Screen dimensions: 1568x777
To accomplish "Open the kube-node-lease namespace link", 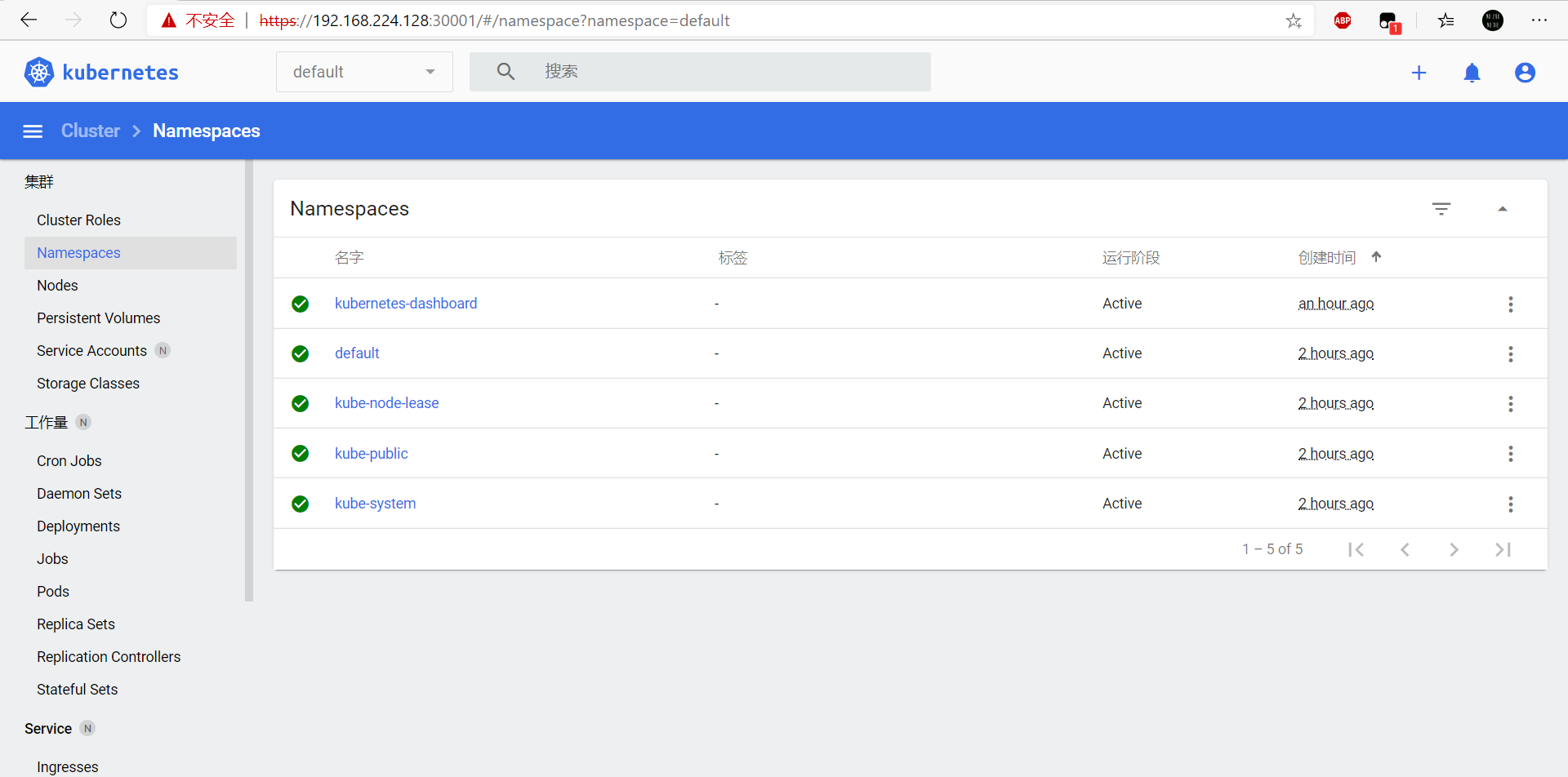I will coord(387,403).
